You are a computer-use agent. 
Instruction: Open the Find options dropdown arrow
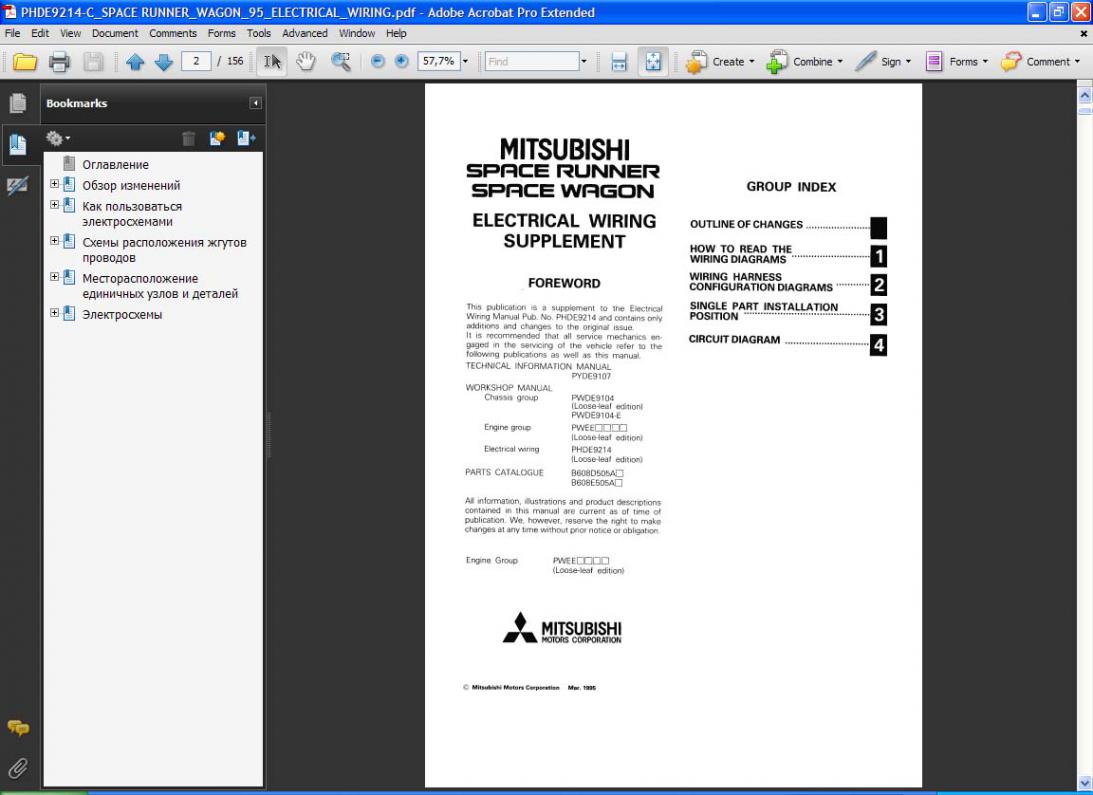(583, 61)
